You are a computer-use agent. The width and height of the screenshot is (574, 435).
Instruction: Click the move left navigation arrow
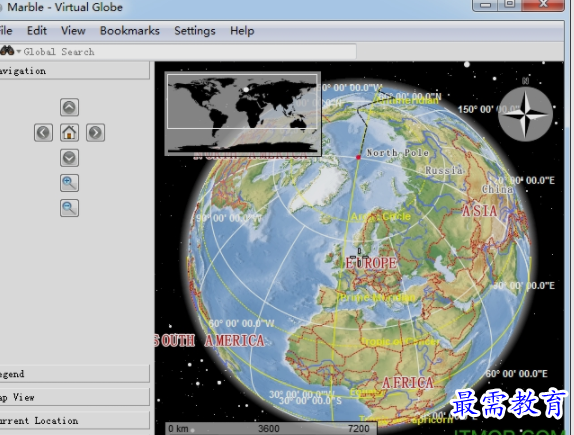click(x=44, y=133)
